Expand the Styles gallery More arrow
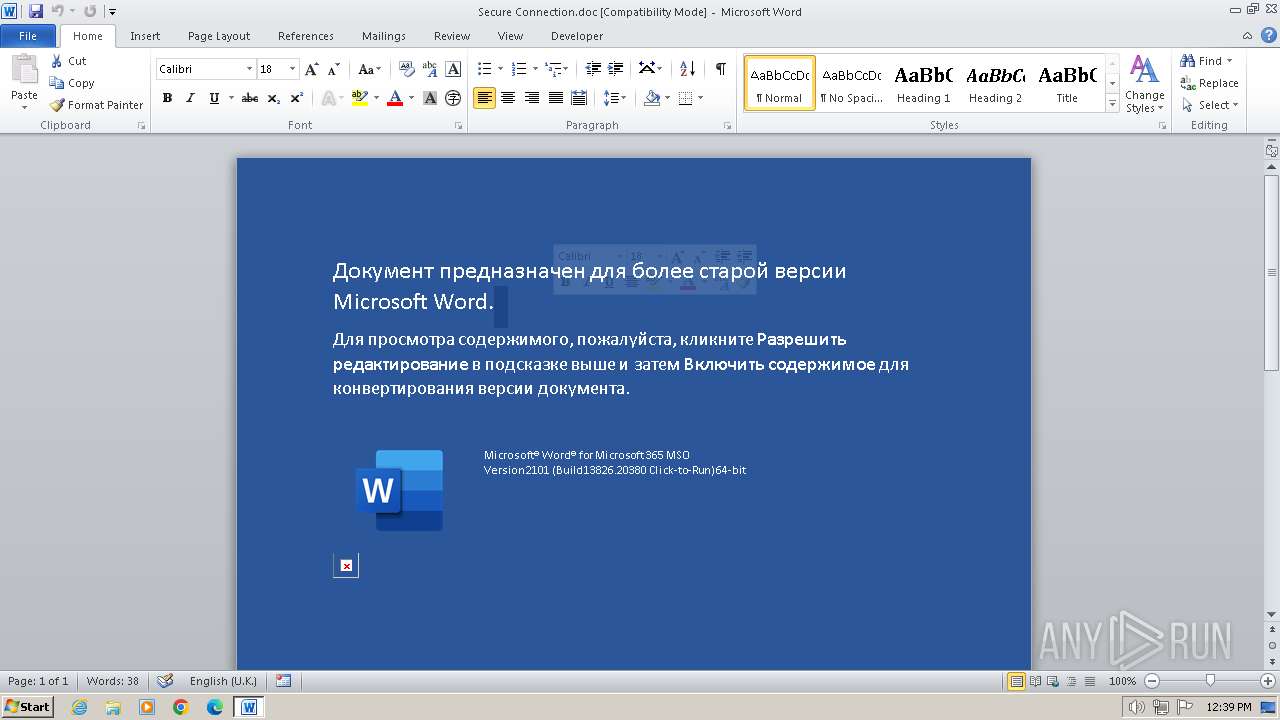Screen dimensions: 1280x720 (x=1112, y=104)
